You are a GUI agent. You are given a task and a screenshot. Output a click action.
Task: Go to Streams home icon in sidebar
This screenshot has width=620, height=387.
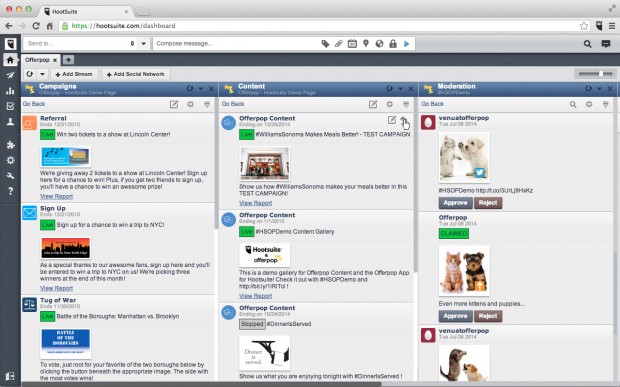pyautogui.click(x=10, y=60)
